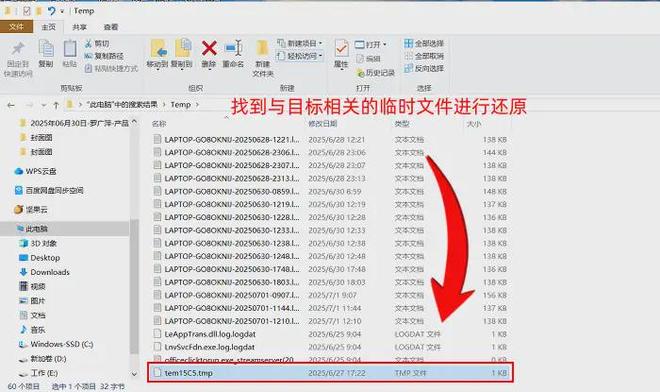Image resolution: width=660 pixels, height=392 pixels.
Task: Click the Up one level arrow
Action: [56, 105]
